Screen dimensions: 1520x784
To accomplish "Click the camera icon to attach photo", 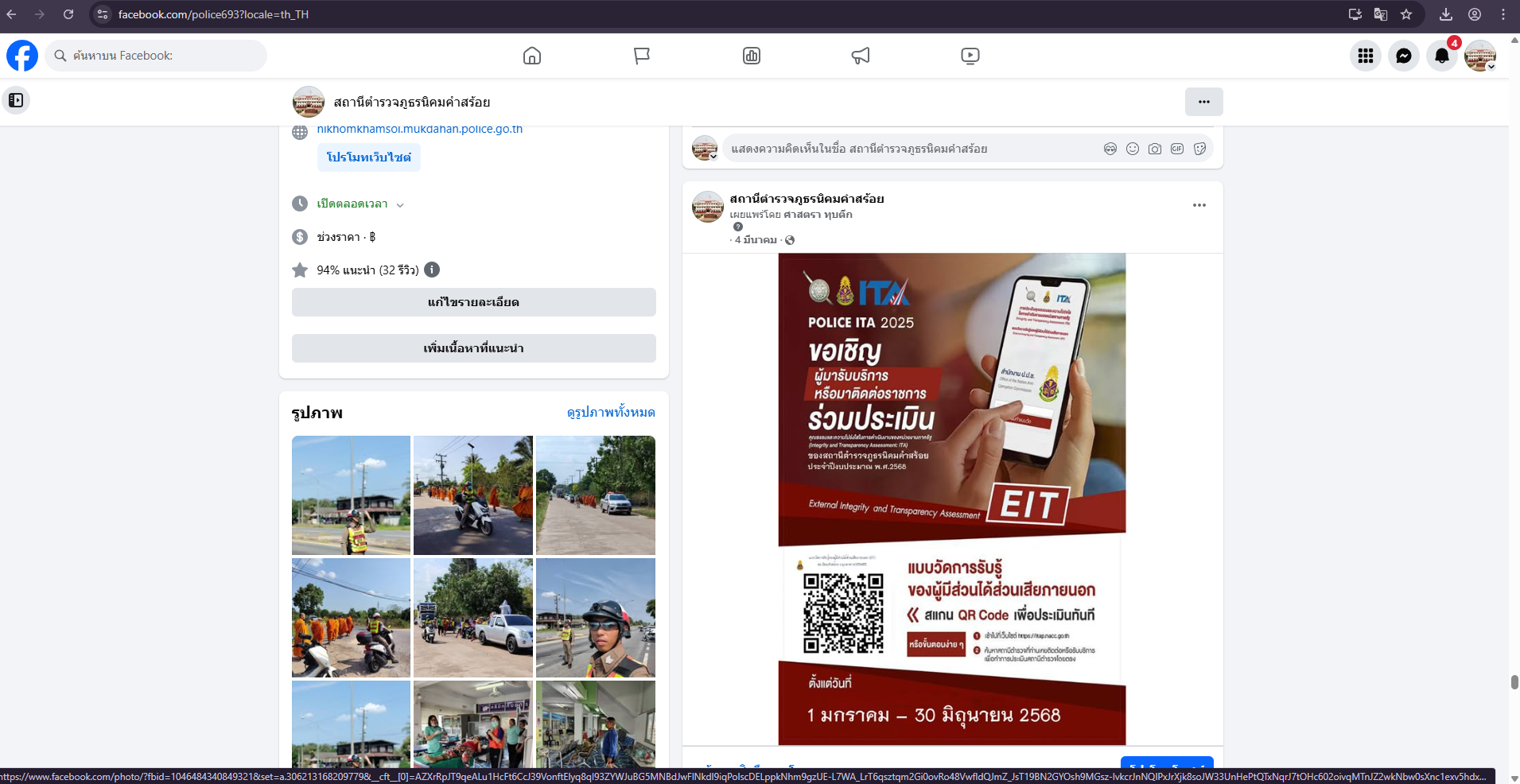I will point(1155,149).
